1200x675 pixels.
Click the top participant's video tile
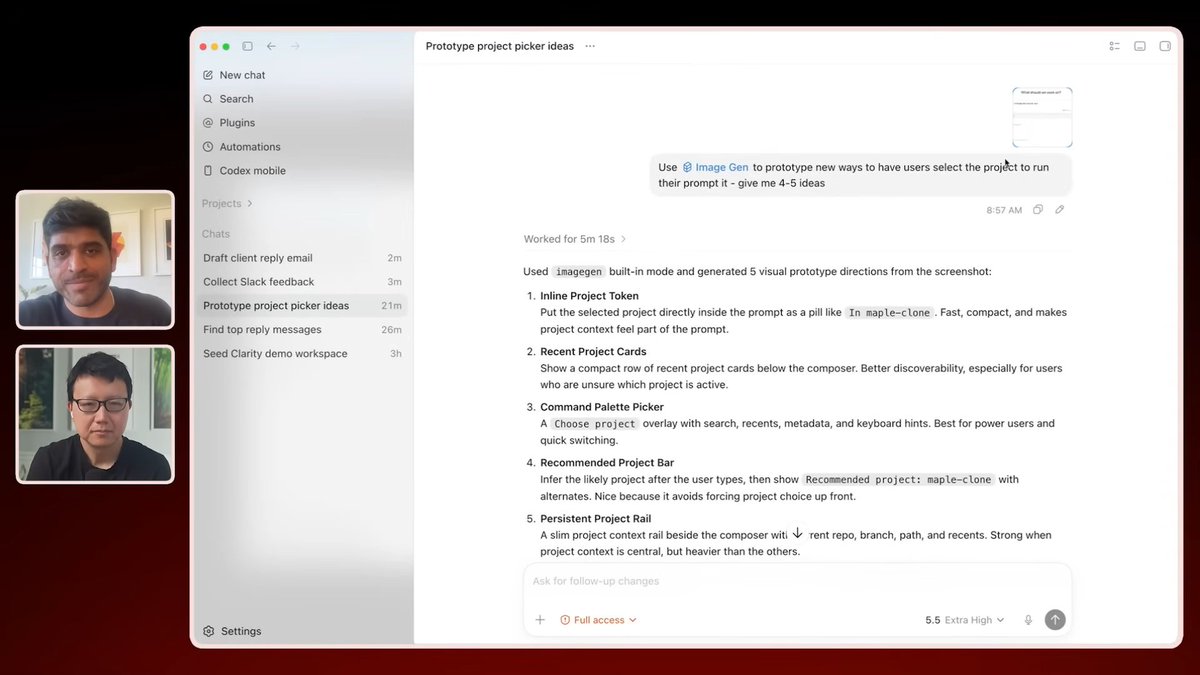pos(95,260)
